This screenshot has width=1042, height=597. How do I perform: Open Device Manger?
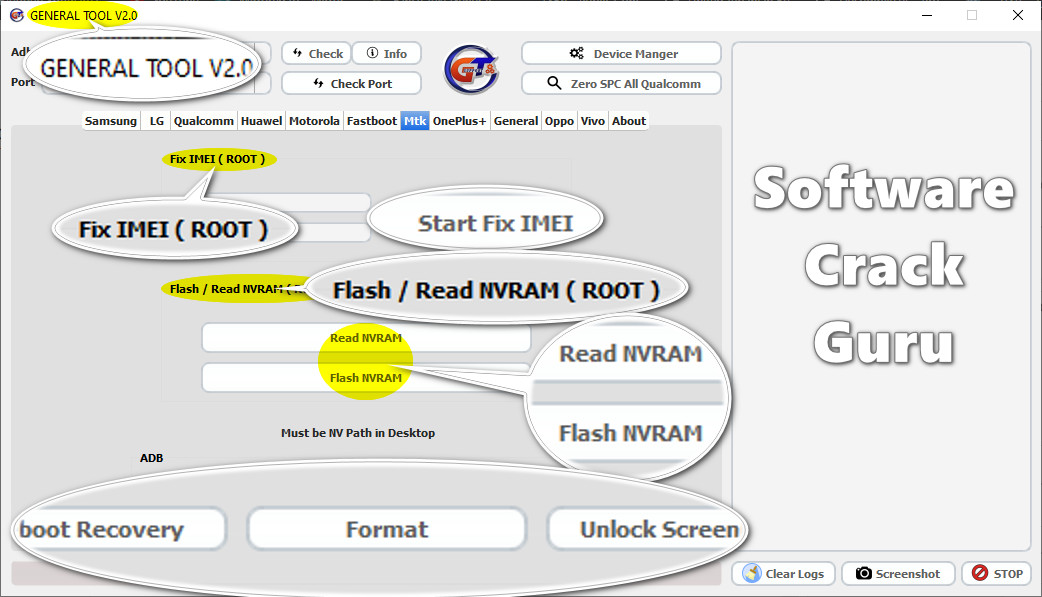621,53
